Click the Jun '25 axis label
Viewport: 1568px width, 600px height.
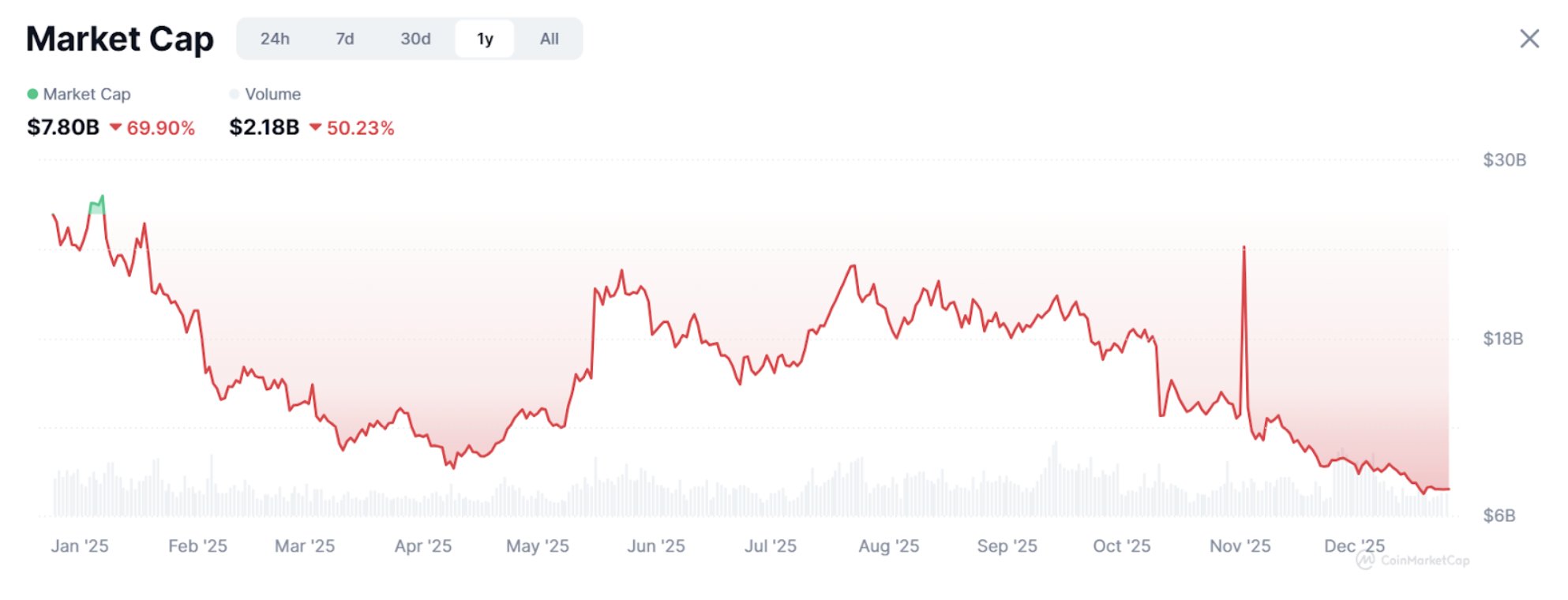pos(656,546)
